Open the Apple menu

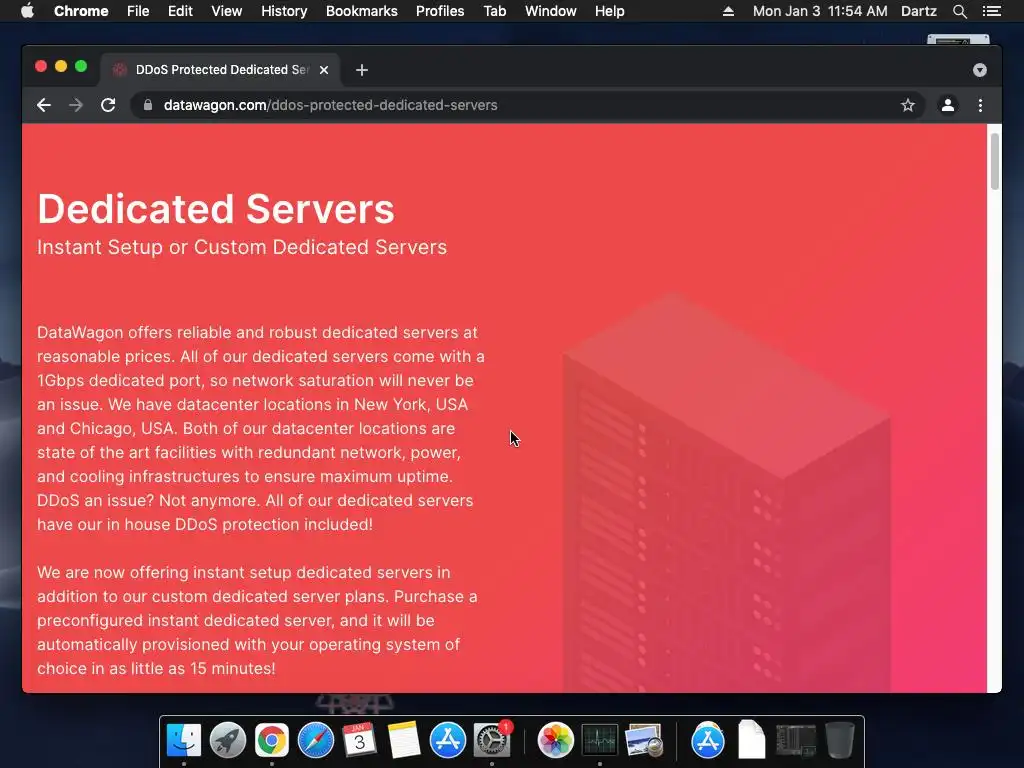point(27,11)
